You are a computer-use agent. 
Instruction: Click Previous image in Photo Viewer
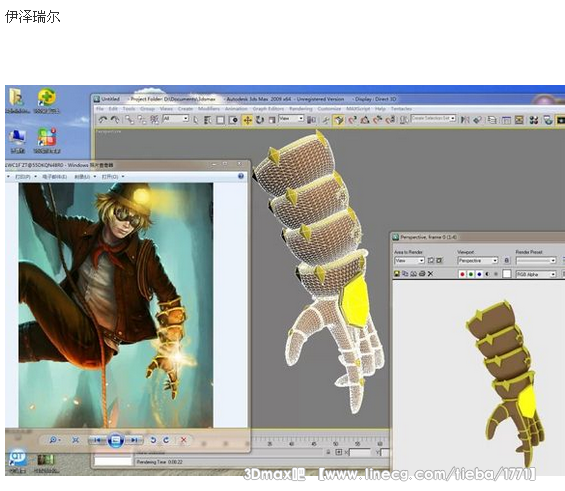coord(97,440)
